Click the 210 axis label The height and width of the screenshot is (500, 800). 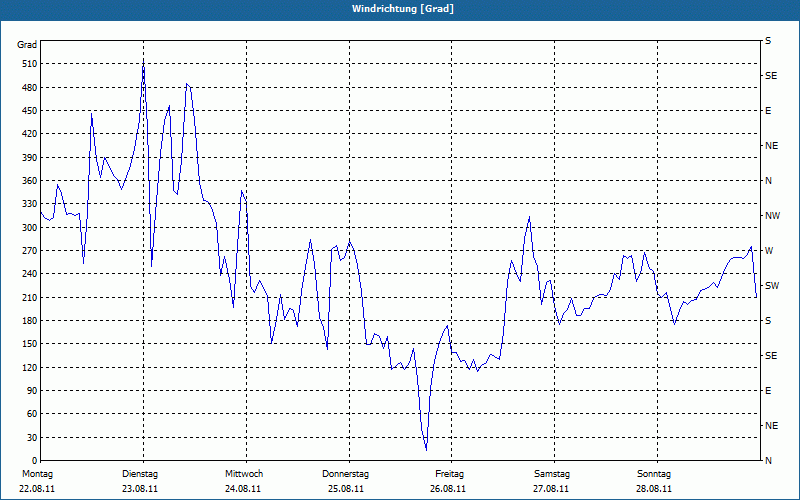(x=30, y=297)
